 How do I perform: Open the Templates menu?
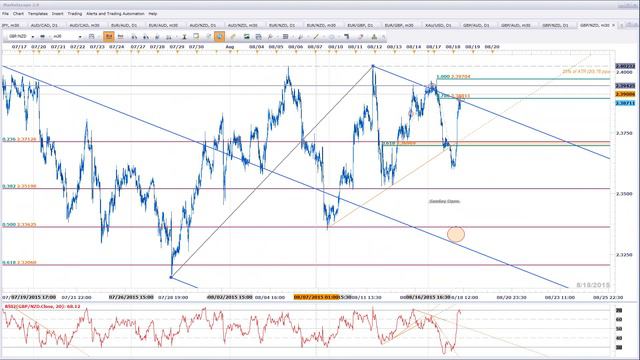[38, 13]
